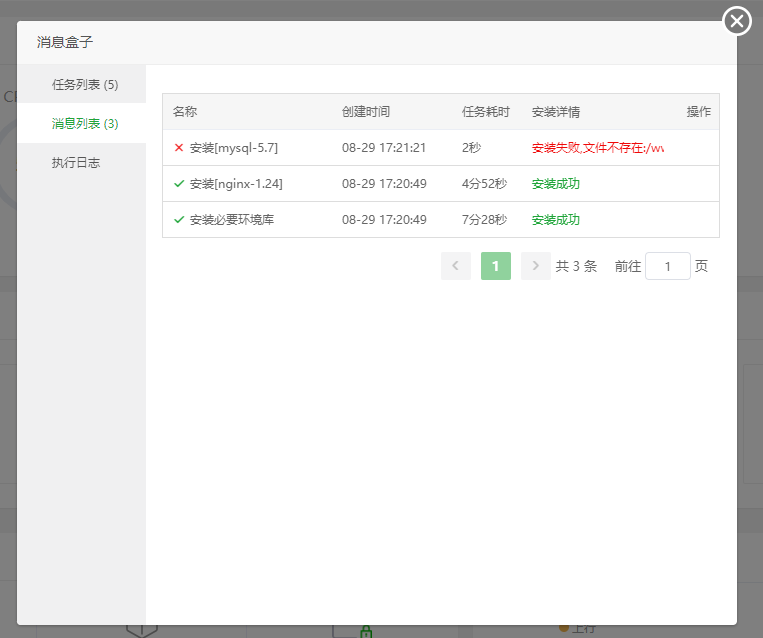This screenshot has height=638, width=763.
Task: Click the red 安装失败 error message
Action: [598, 147]
